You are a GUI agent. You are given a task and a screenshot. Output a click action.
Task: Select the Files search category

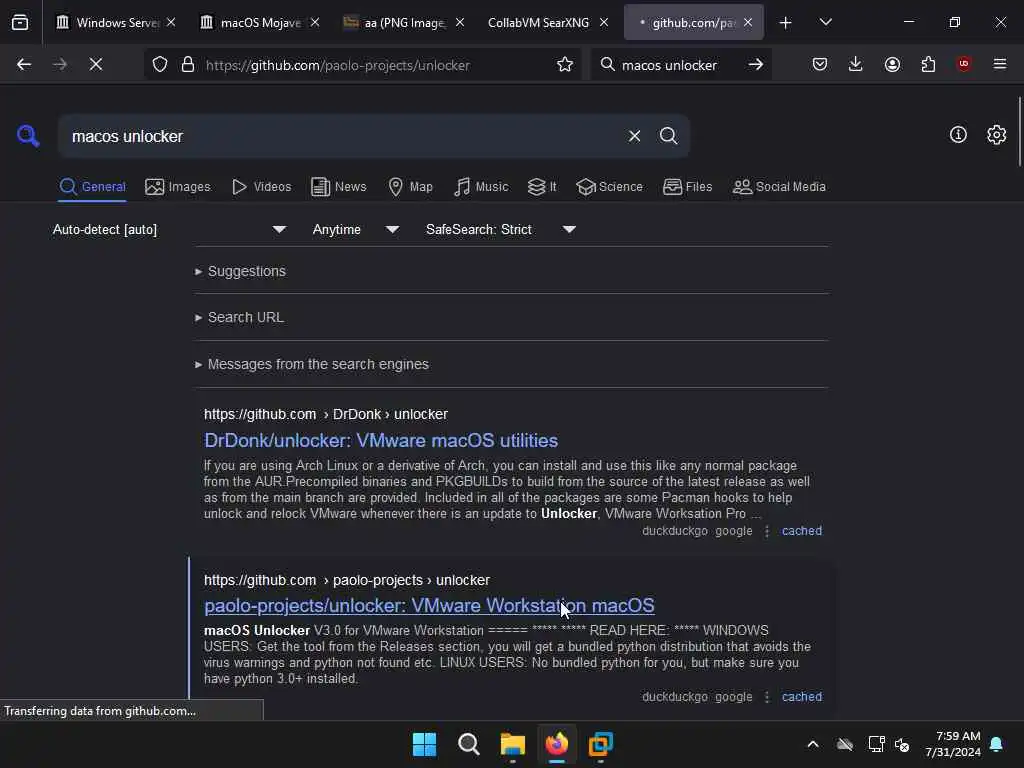(688, 187)
